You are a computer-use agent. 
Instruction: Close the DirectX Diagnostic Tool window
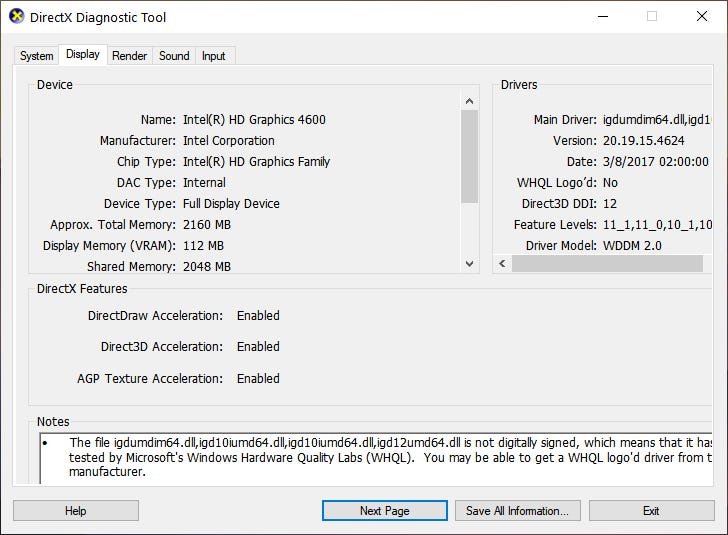coord(702,17)
